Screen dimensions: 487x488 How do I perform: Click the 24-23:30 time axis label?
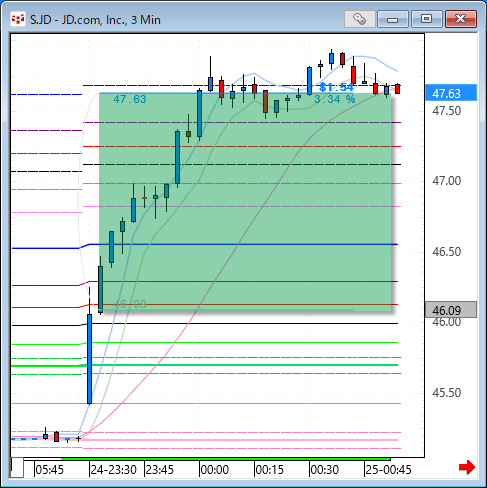114,470
